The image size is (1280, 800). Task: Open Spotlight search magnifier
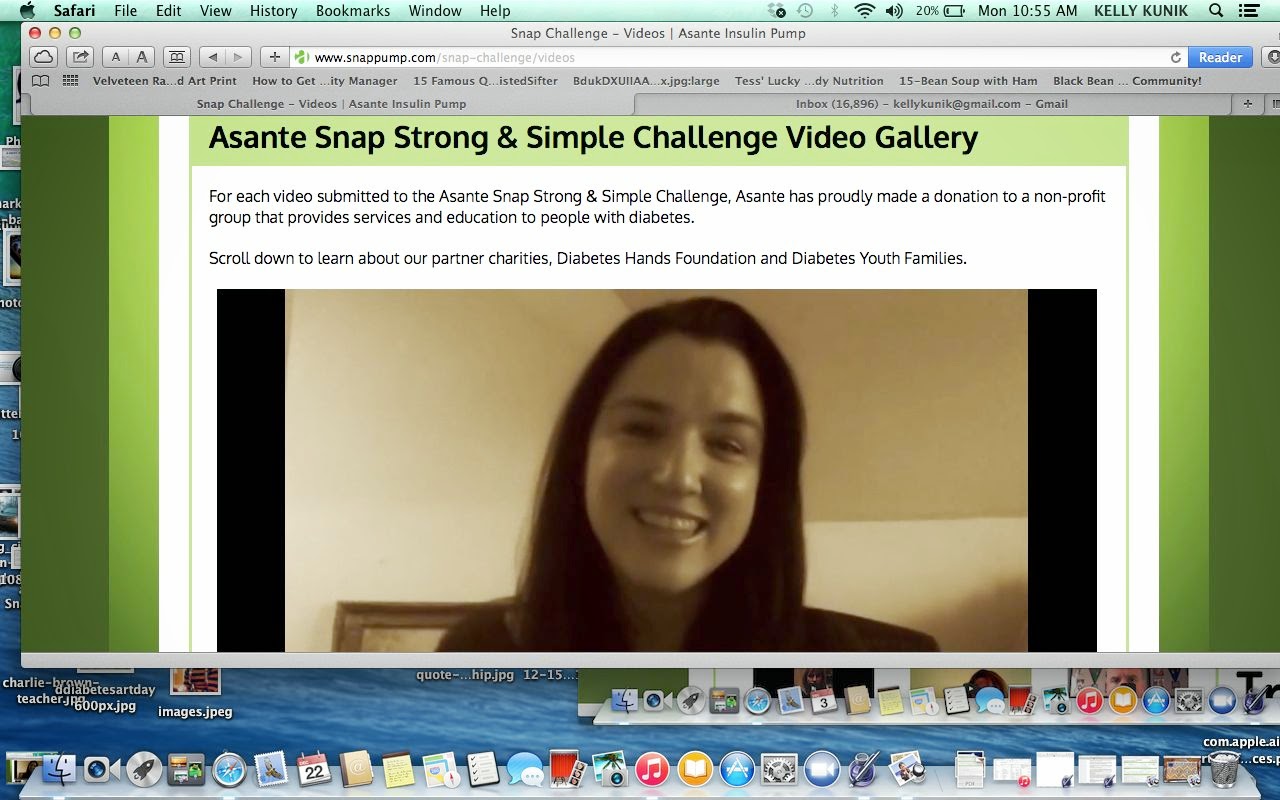point(1216,11)
